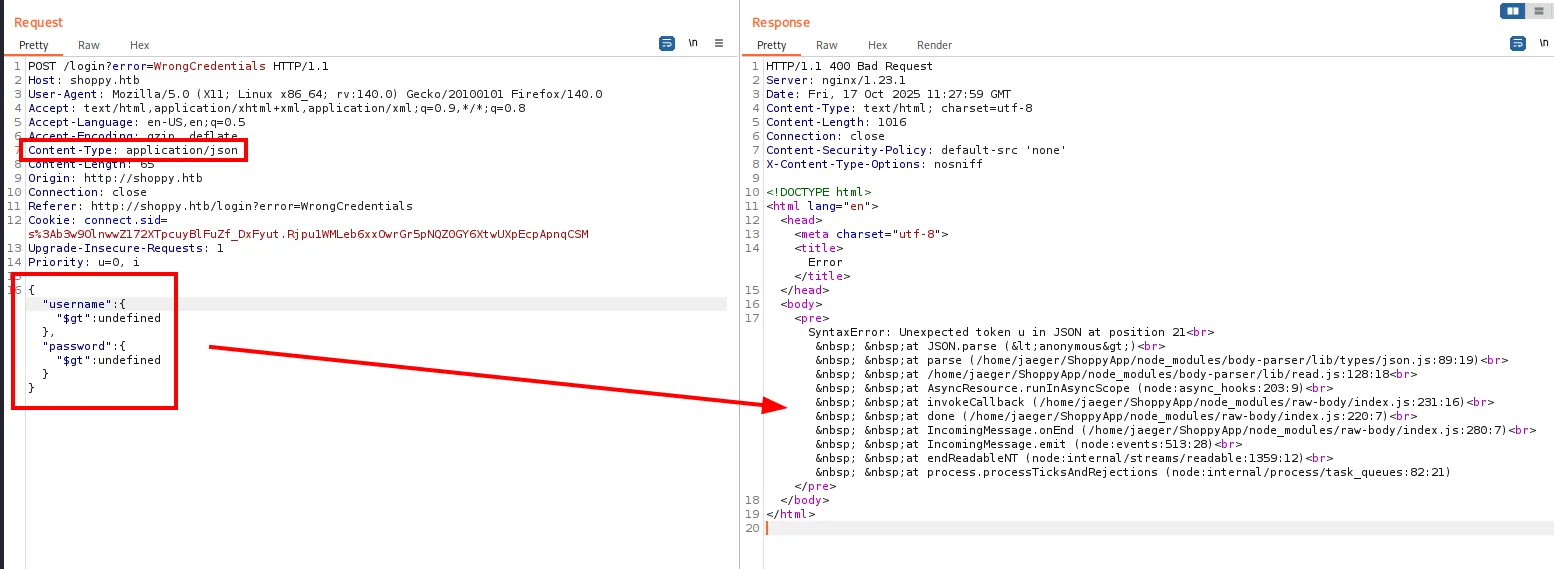The height and width of the screenshot is (569, 1554).
Task: Click the POST /login request line
Action: [x=178, y=66]
